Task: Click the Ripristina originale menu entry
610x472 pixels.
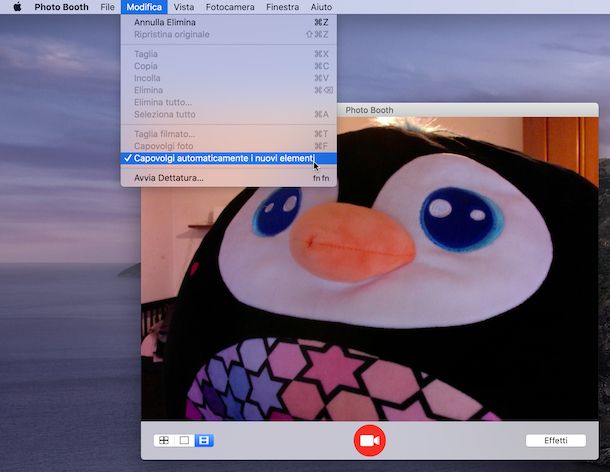Action: [229, 34]
